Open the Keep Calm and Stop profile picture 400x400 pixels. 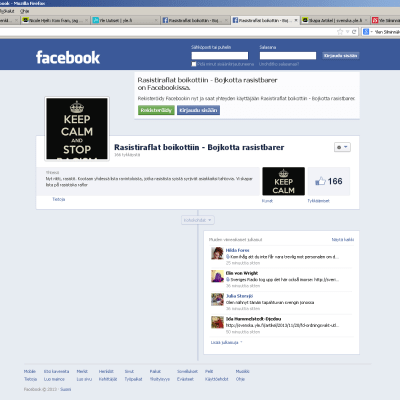point(77,129)
